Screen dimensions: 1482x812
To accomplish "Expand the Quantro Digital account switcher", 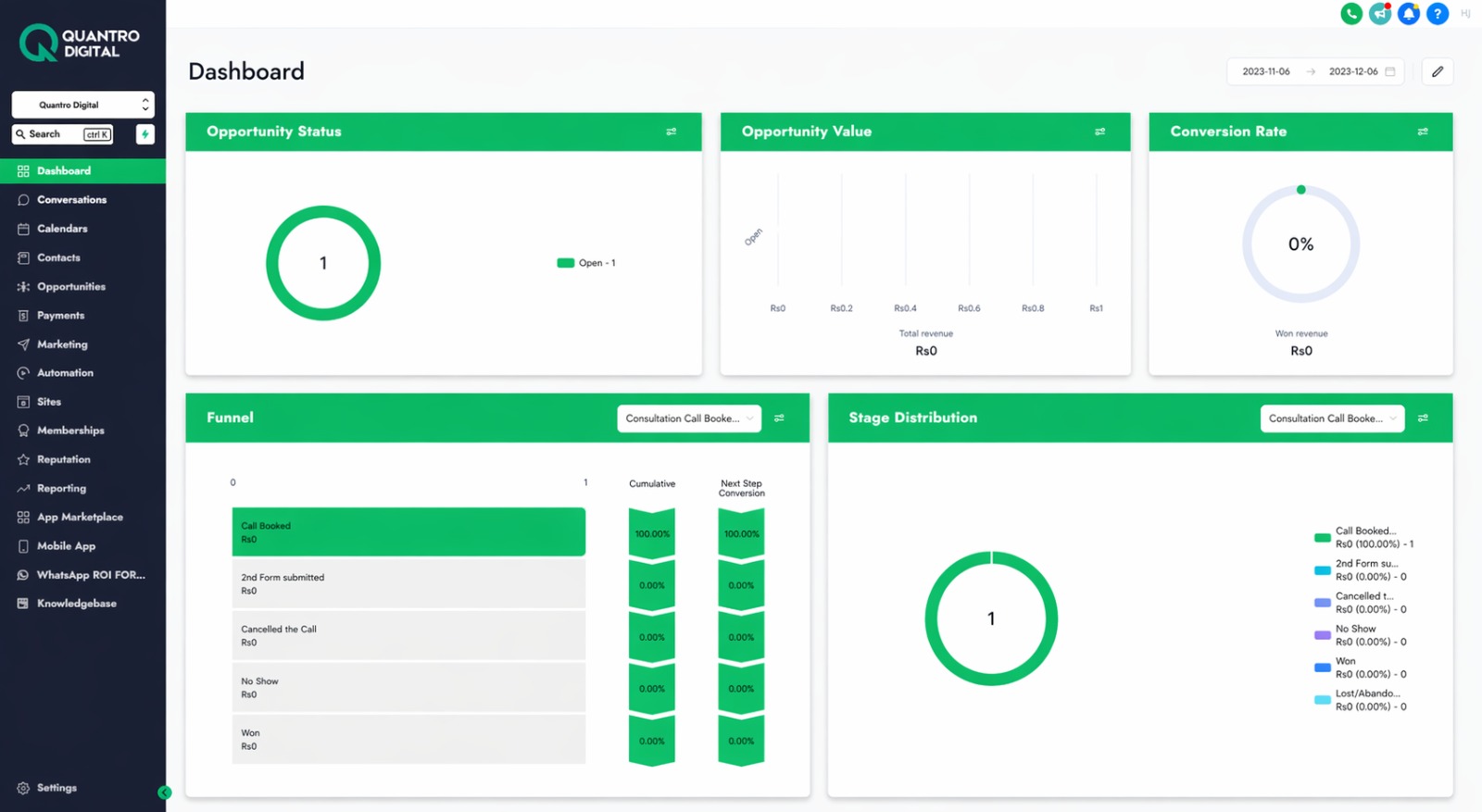I will [x=83, y=105].
